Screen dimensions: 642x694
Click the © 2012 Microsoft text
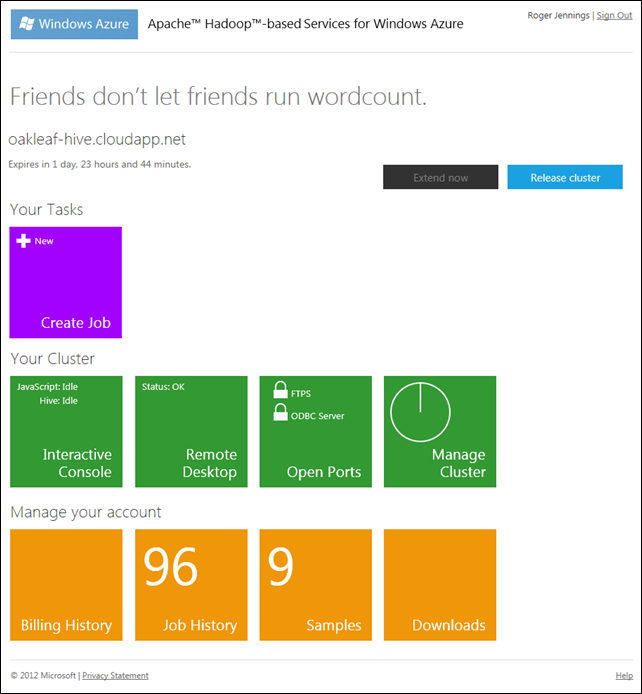click(43, 675)
